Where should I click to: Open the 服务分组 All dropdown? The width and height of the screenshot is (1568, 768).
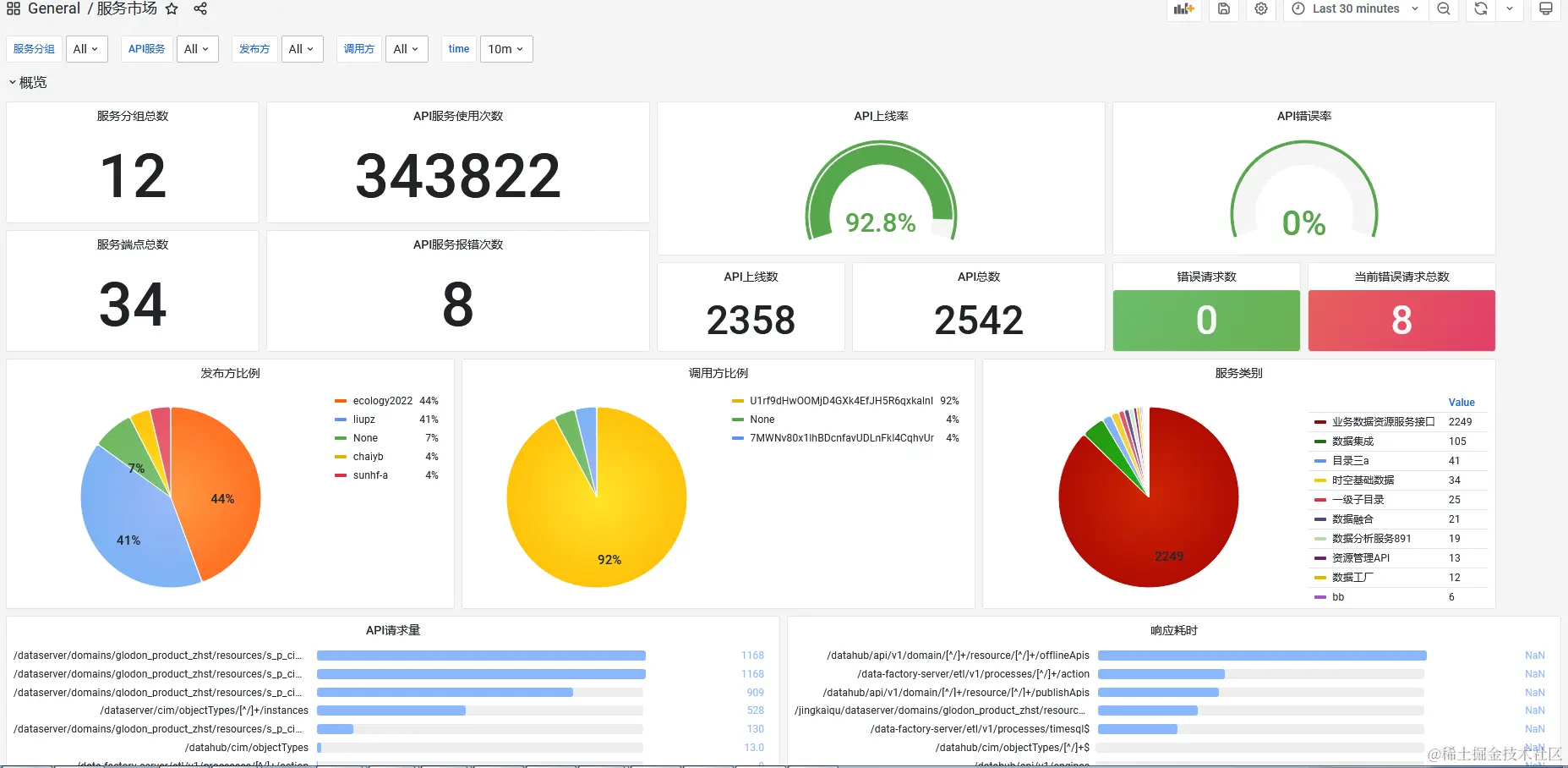pyautogui.click(x=86, y=49)
